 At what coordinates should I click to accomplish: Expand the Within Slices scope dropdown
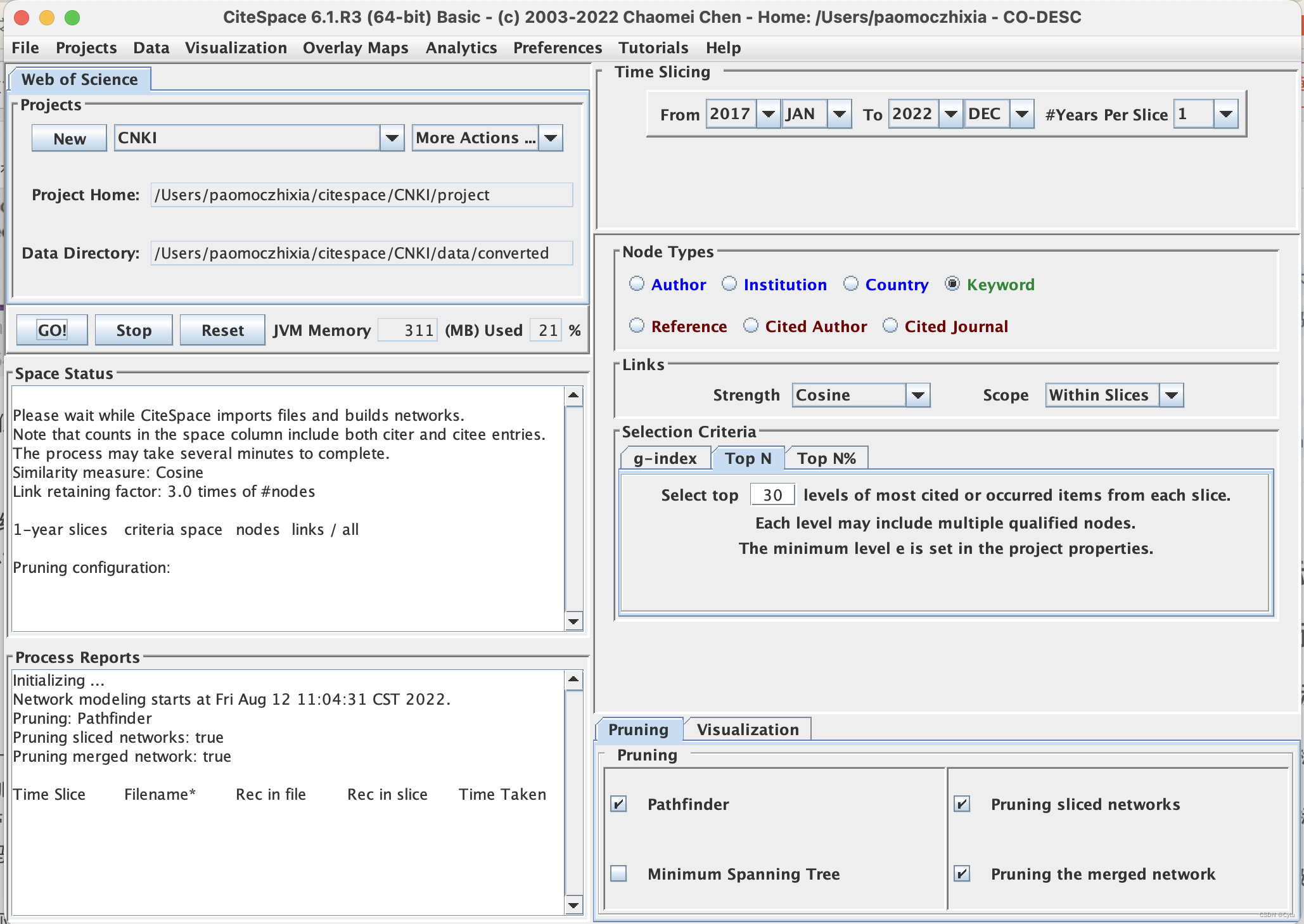coord(1172,395)
